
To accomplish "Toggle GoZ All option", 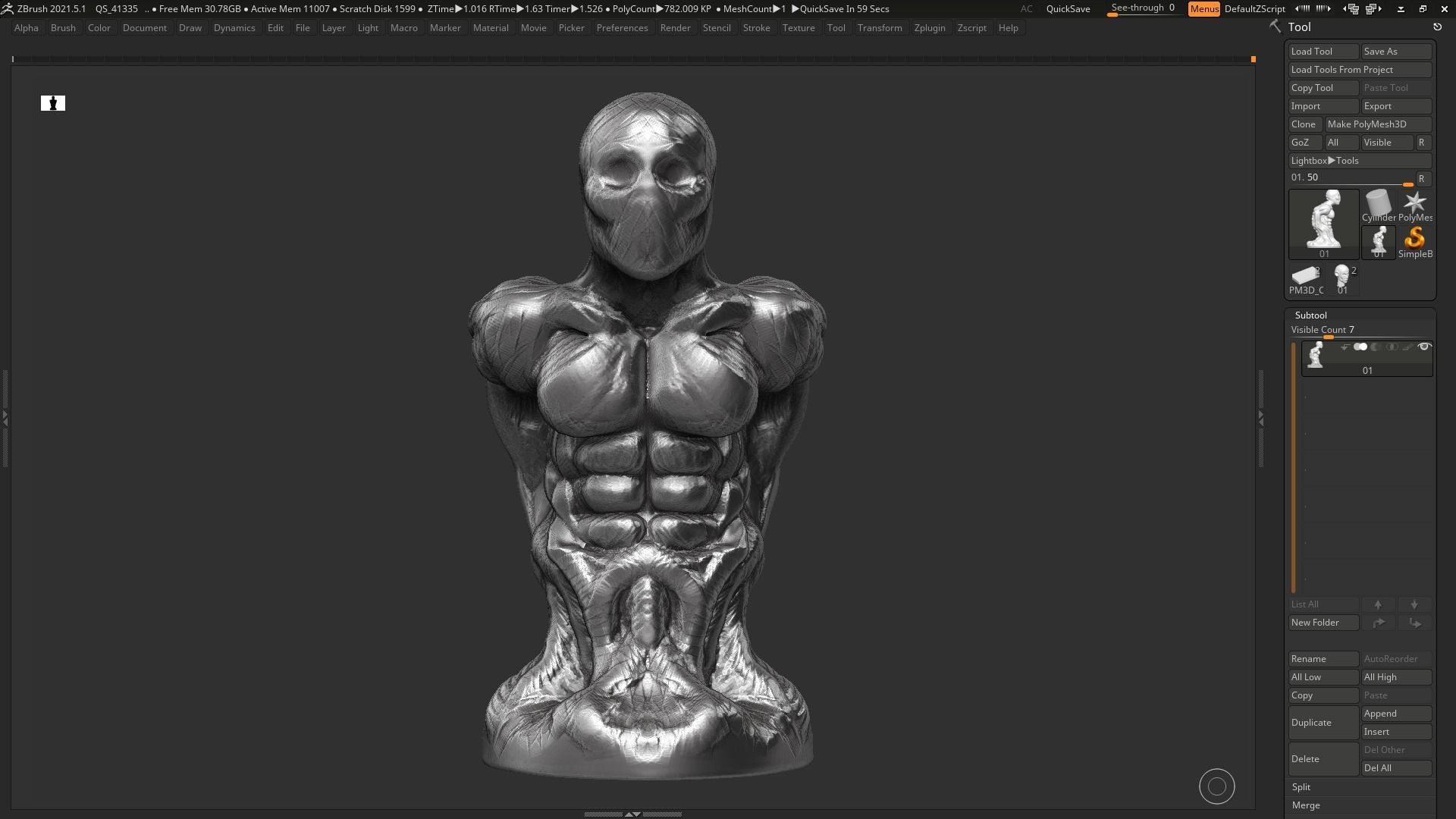I will click(x=1341, y=143).
